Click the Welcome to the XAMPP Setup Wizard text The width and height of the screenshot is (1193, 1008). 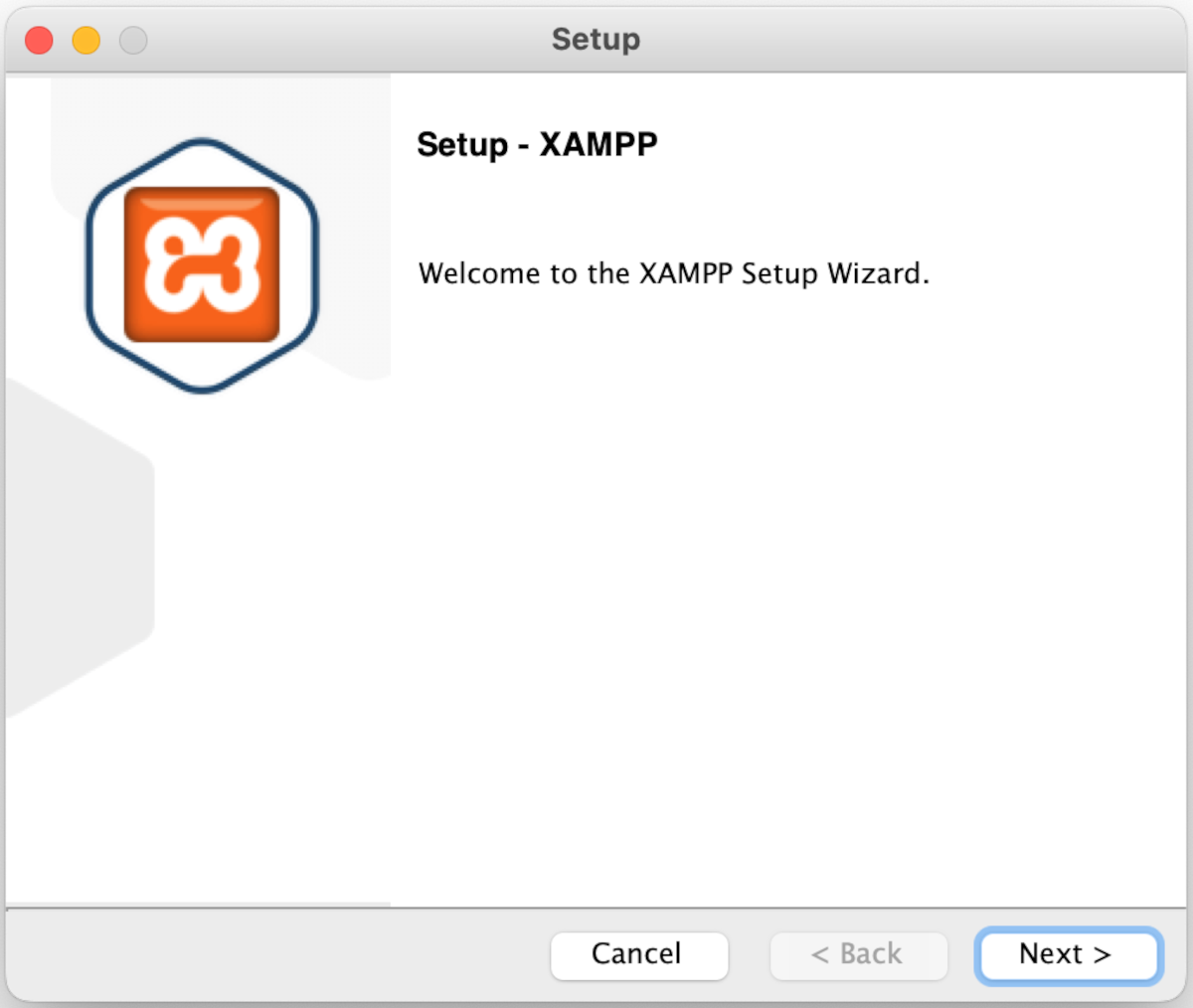click(x=673, y=273)
